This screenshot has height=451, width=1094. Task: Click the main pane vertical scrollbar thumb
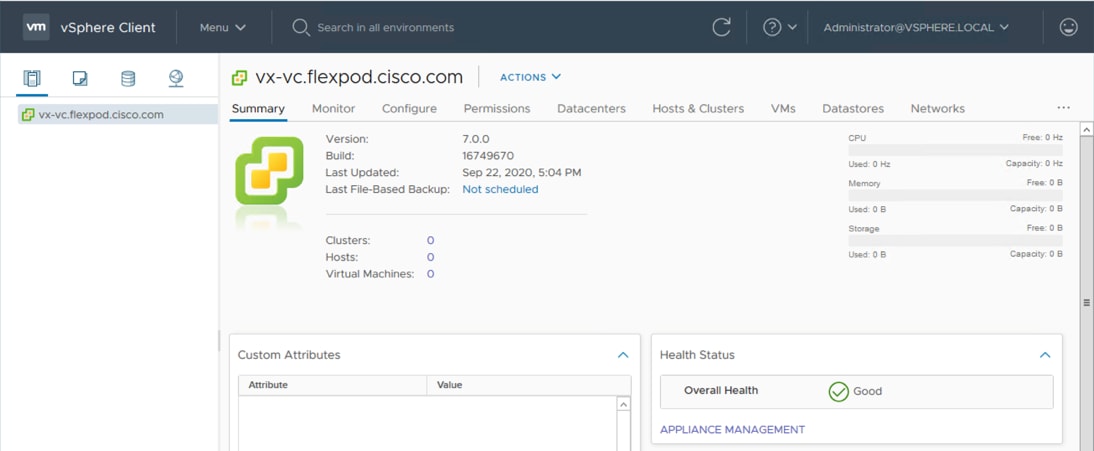1086,302
